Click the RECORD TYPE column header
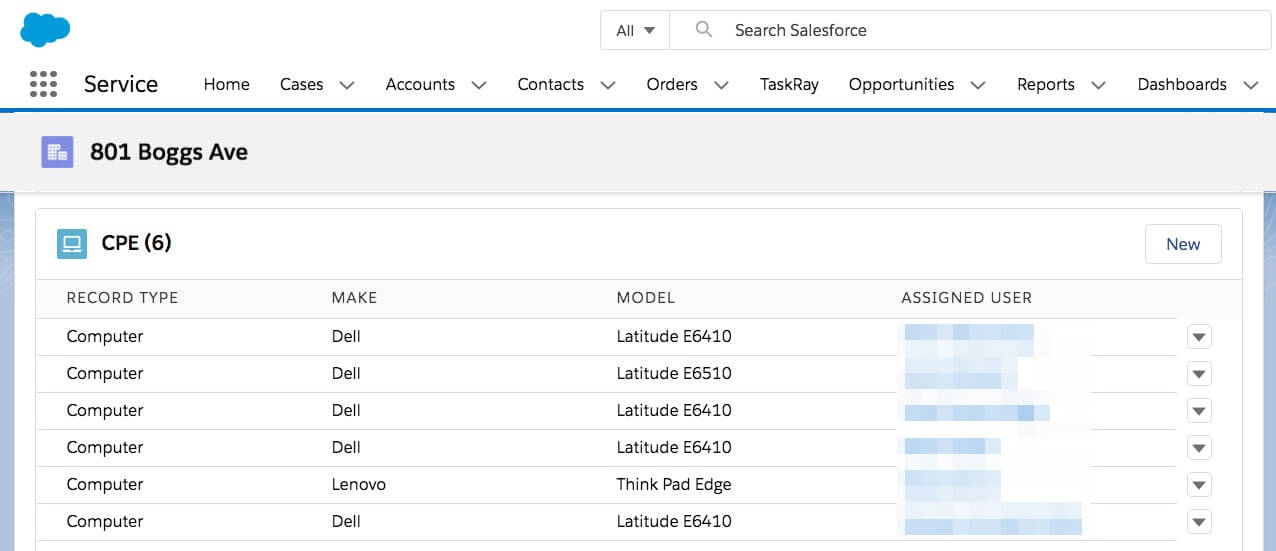 122,298
